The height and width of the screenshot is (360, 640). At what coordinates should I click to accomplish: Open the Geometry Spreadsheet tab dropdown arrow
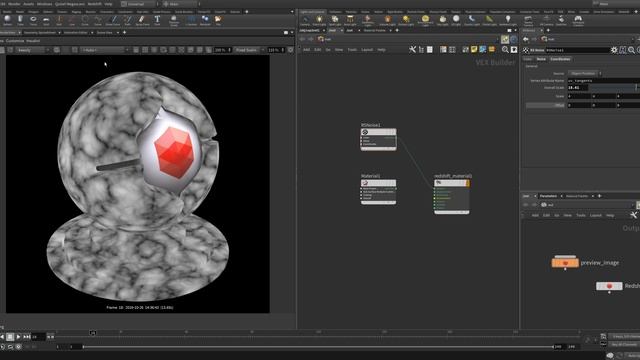59,32
